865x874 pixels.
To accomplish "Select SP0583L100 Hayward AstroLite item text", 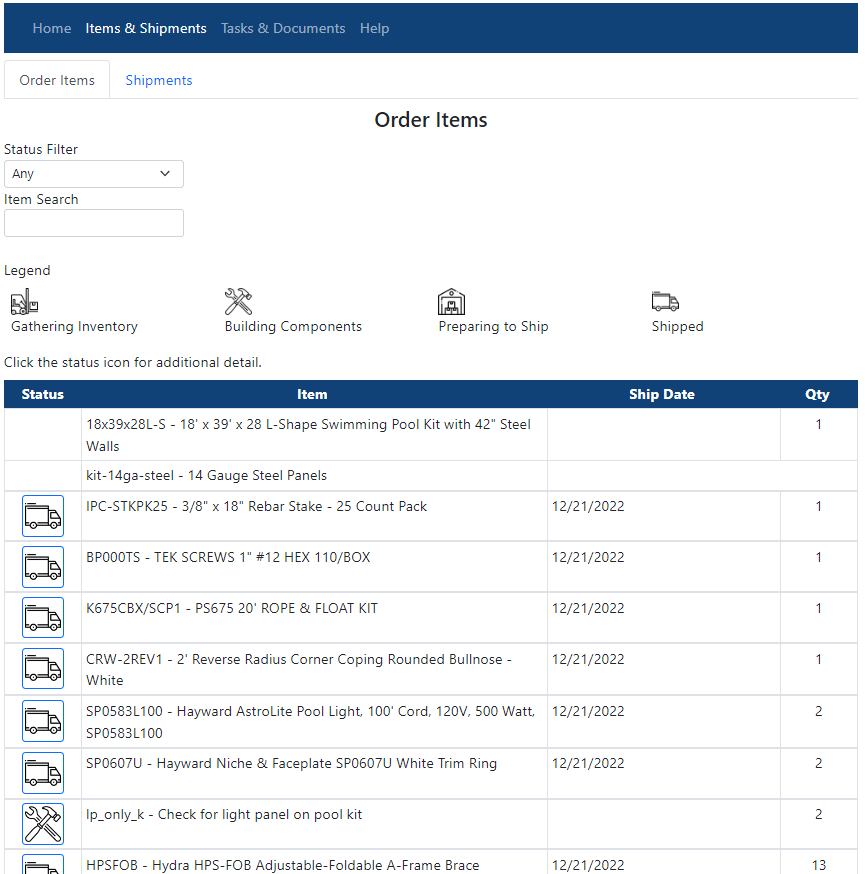I will (310, 722).
